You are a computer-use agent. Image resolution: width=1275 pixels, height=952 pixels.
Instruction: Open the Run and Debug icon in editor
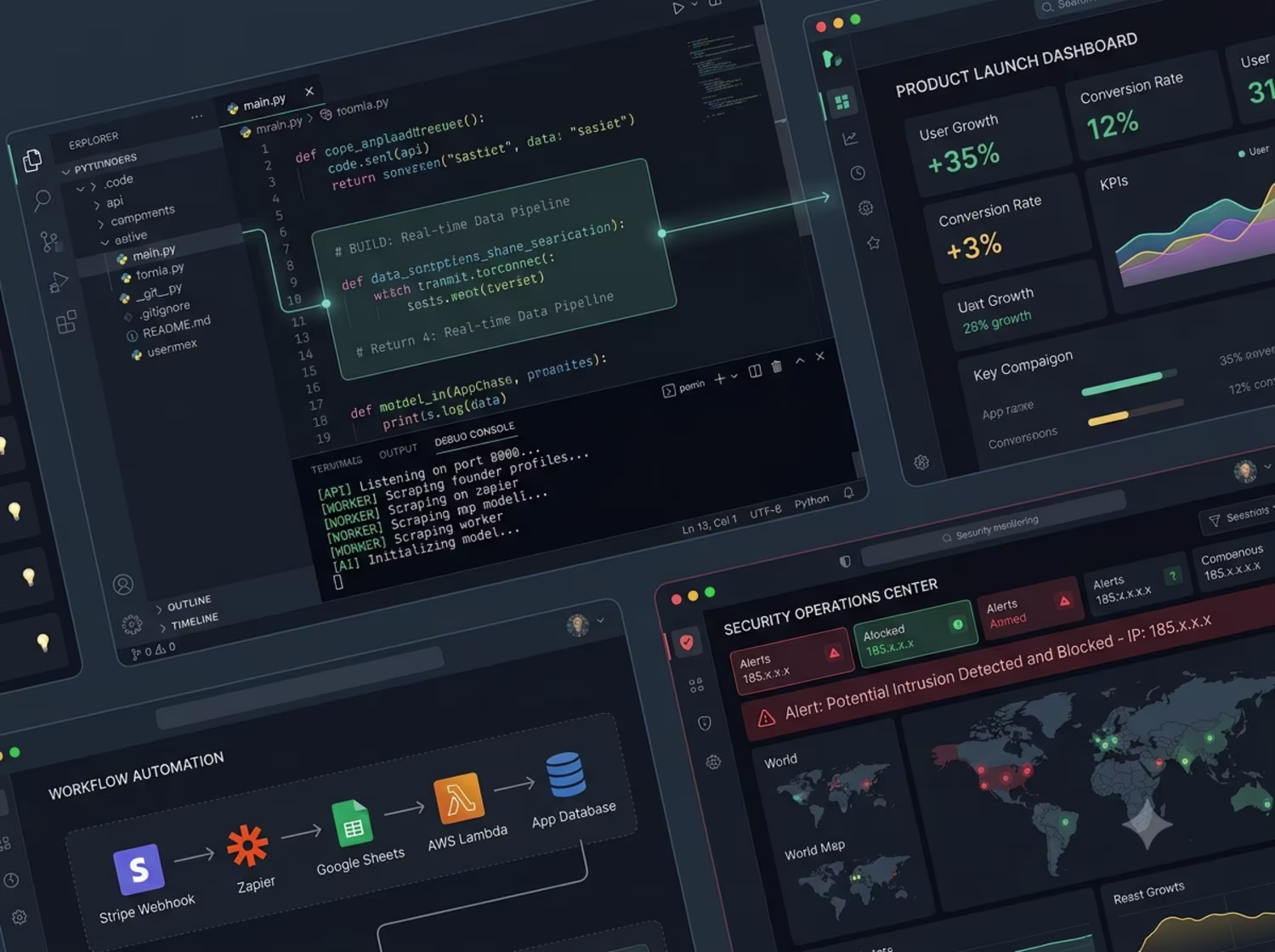[x=58, y=282]
